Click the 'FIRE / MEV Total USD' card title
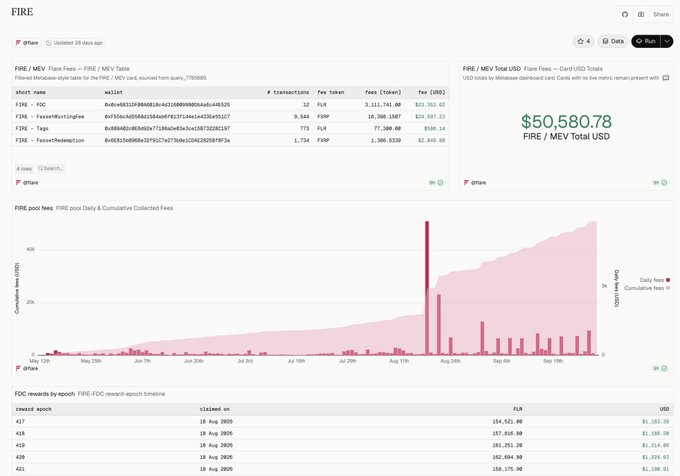The width and height of the screenshot is (680, 476). pos(491,69)
